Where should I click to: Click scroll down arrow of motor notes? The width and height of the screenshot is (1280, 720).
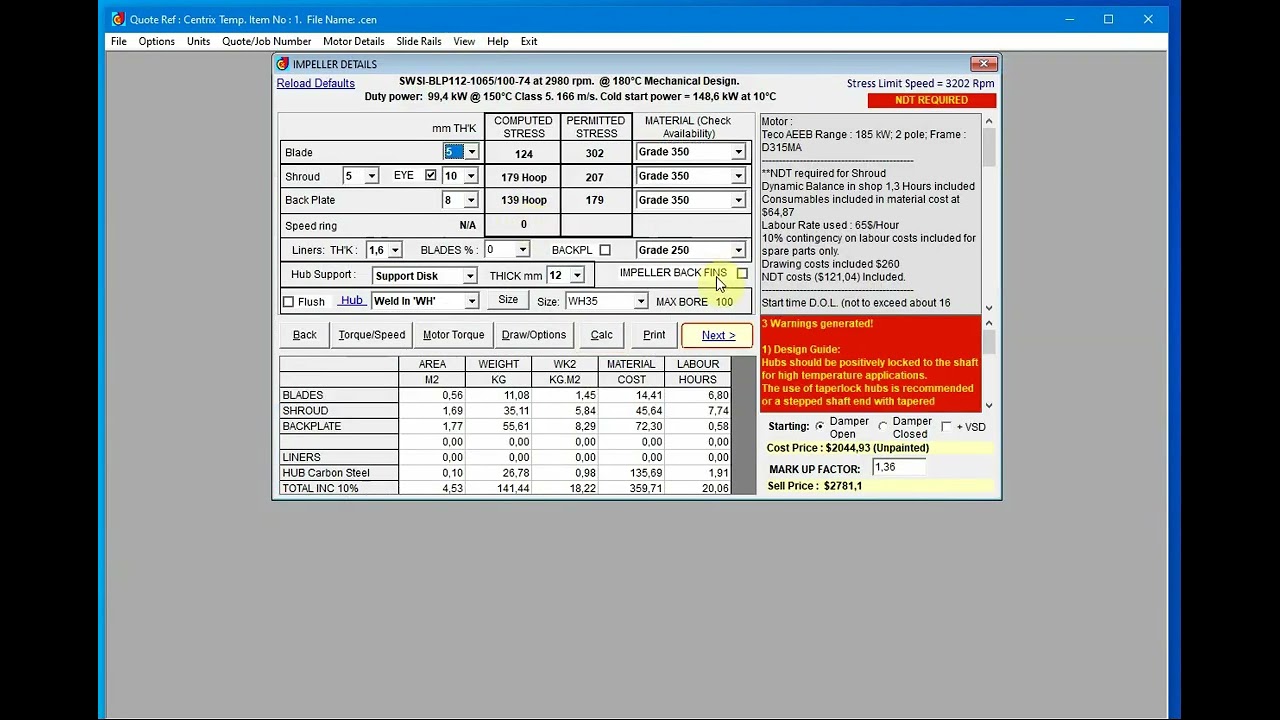(x=989, y=308)
